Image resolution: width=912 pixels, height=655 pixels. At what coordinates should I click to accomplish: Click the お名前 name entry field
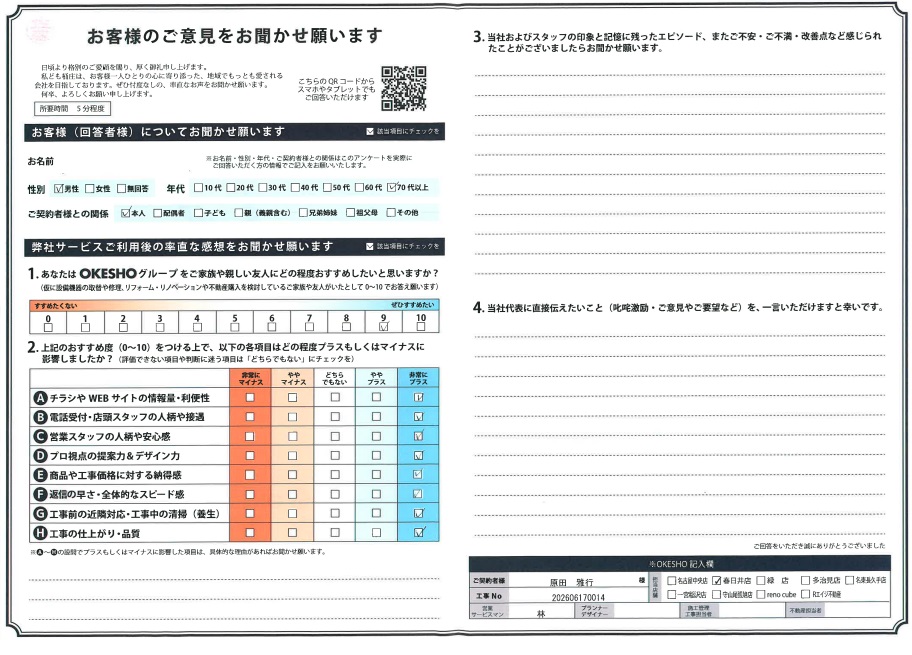pos(129,162)
